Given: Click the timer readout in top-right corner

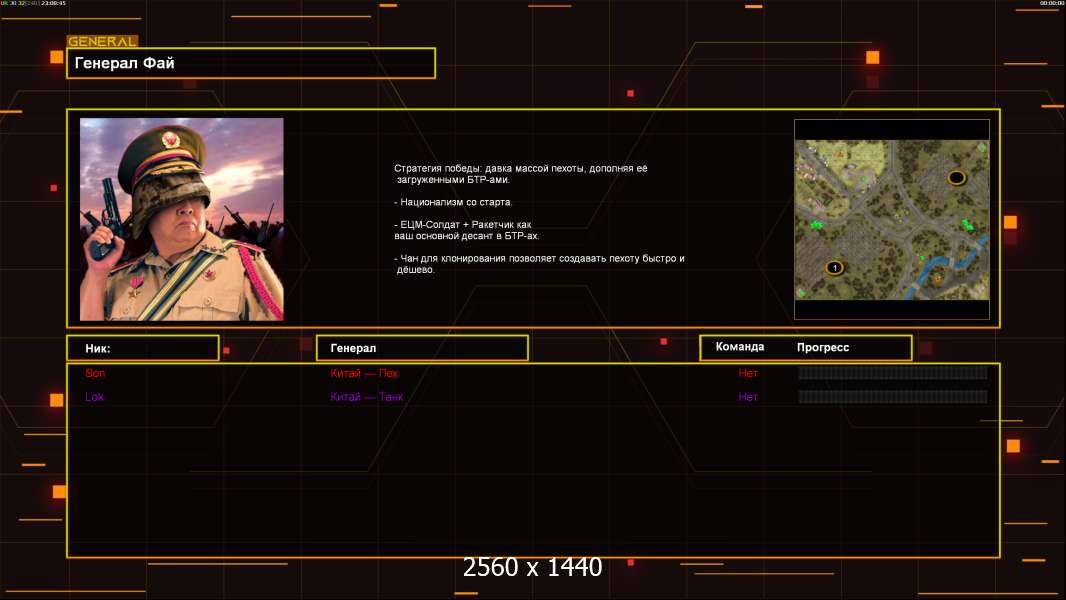Looking at the screenshot, I should click(1051, 3).
